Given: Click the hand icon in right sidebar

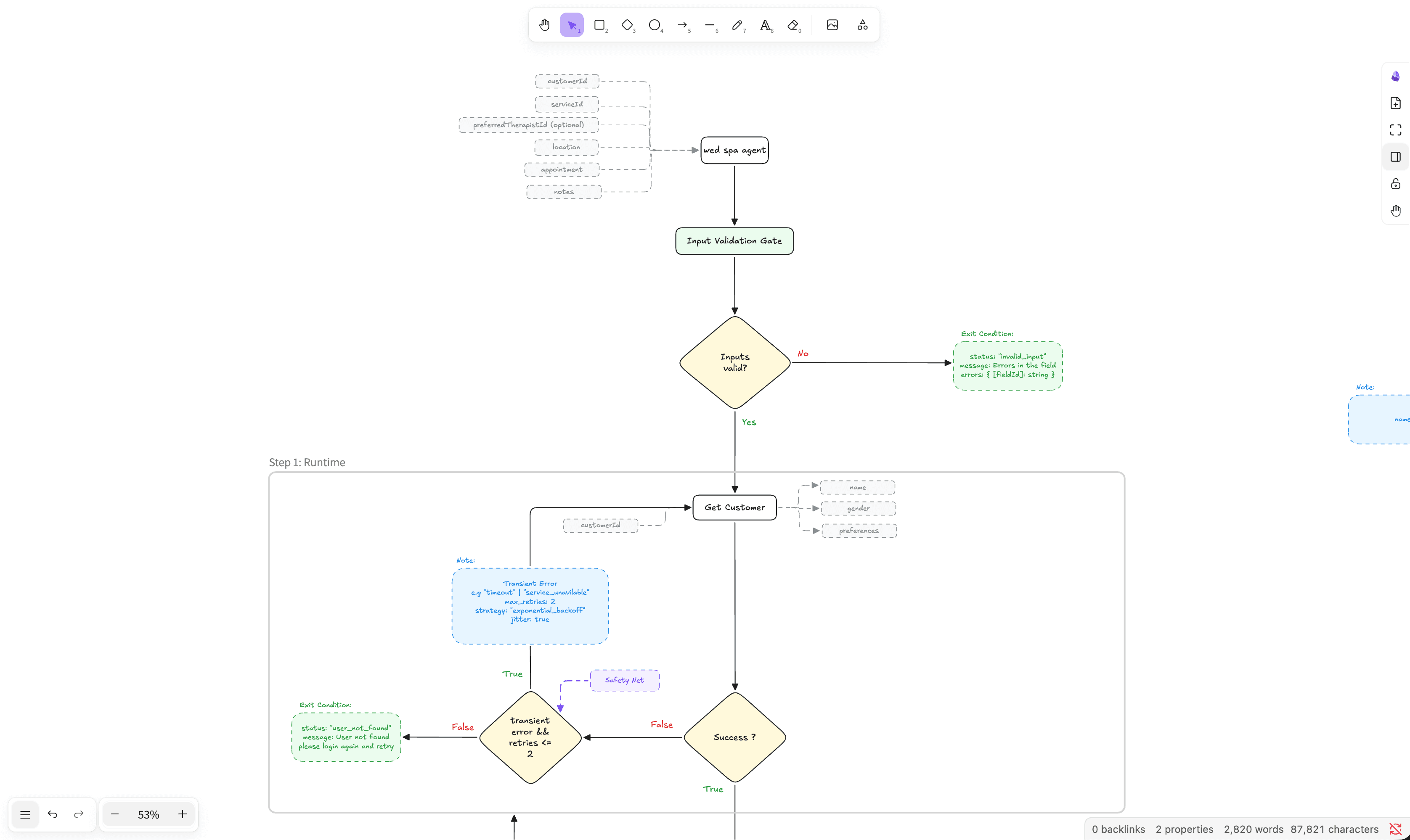Looking at the screenshot, I should 1395,211.
